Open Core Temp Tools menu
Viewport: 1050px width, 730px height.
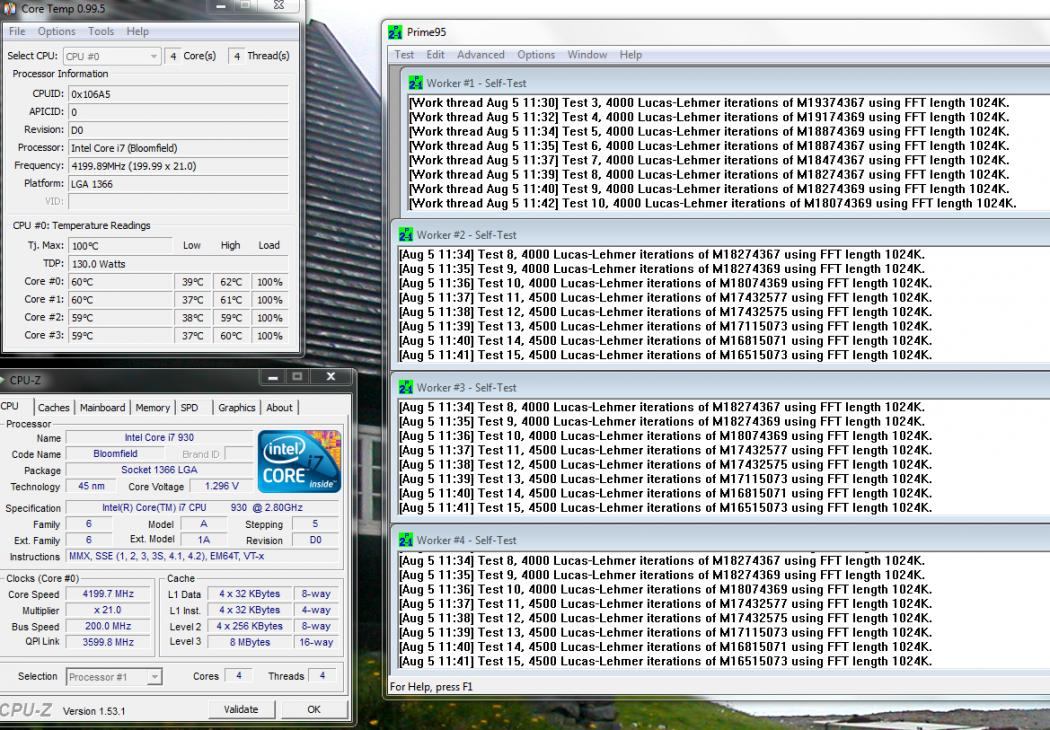pos(101,31)
